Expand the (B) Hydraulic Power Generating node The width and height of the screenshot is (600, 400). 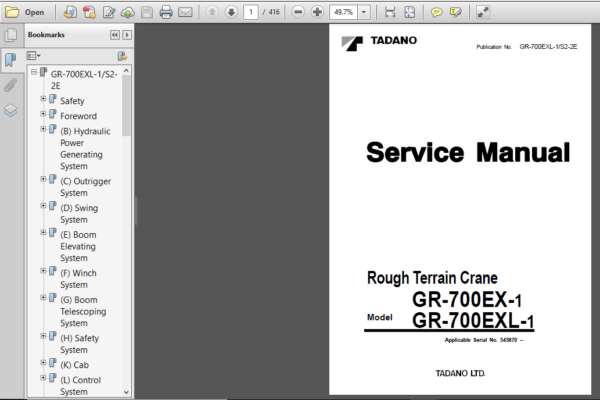[43, 129]
